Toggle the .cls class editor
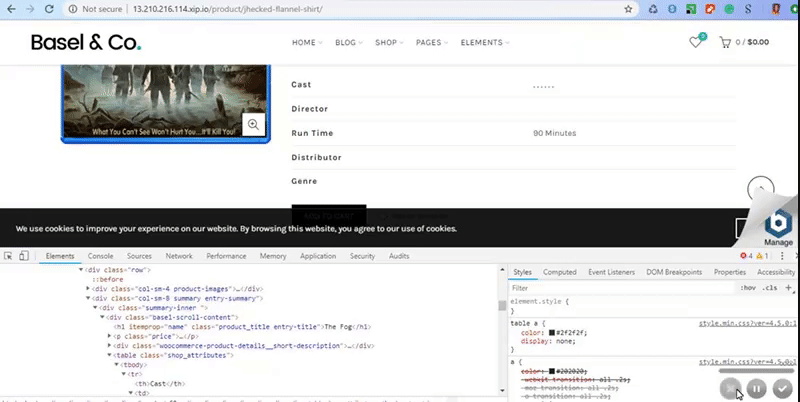The width and height of the screenshot is (800, 402). tap(769, 288)
